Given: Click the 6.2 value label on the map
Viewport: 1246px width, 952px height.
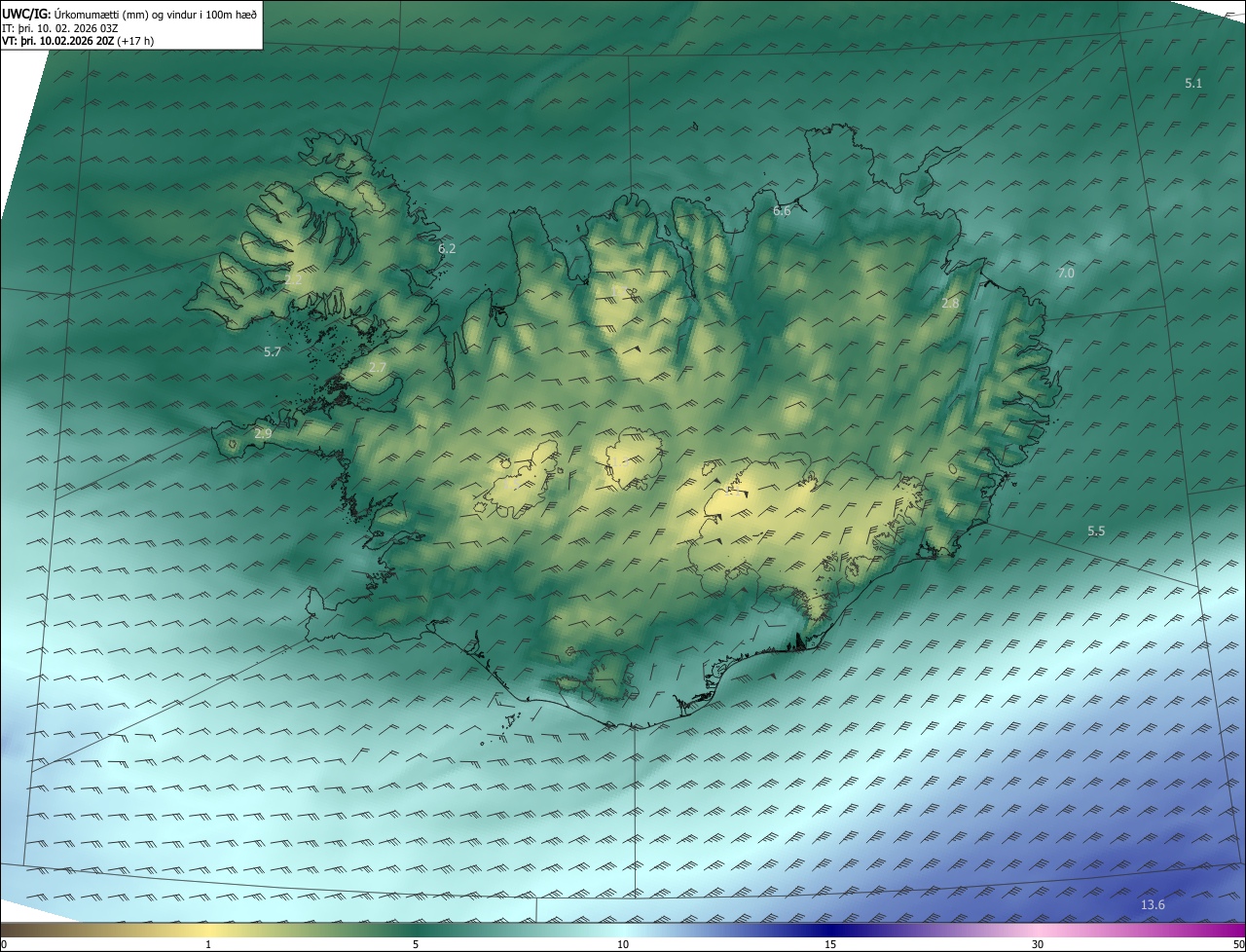Looking at the screenshot, I should click(x=447, y=249).
